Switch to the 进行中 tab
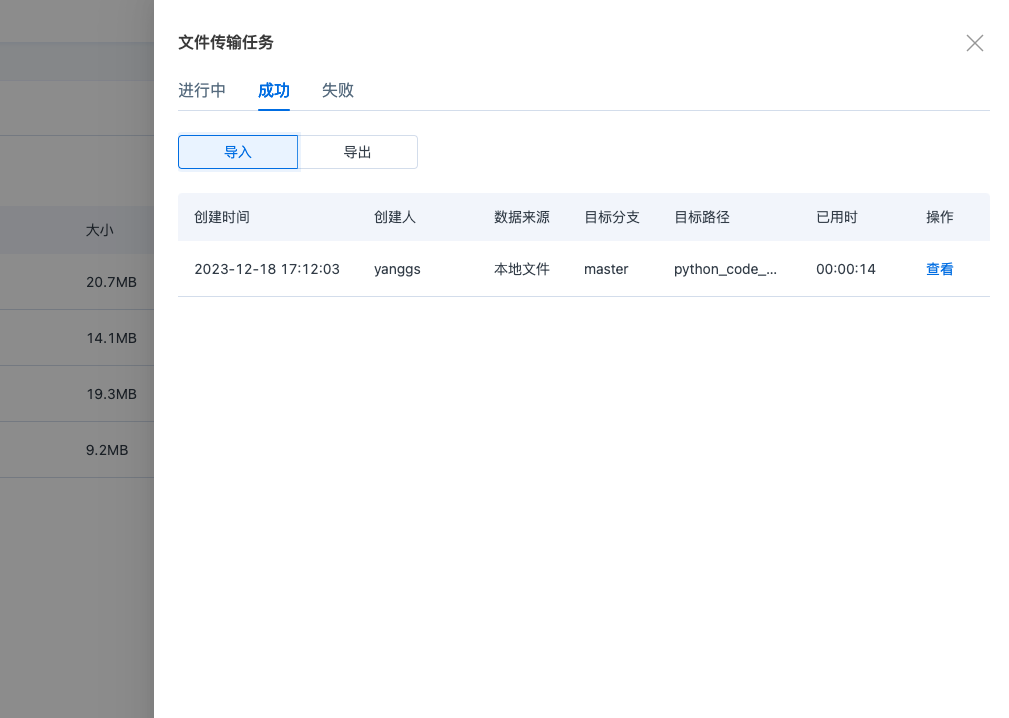The height and width of the screenshot is (718, 1009). pos(202,90)
